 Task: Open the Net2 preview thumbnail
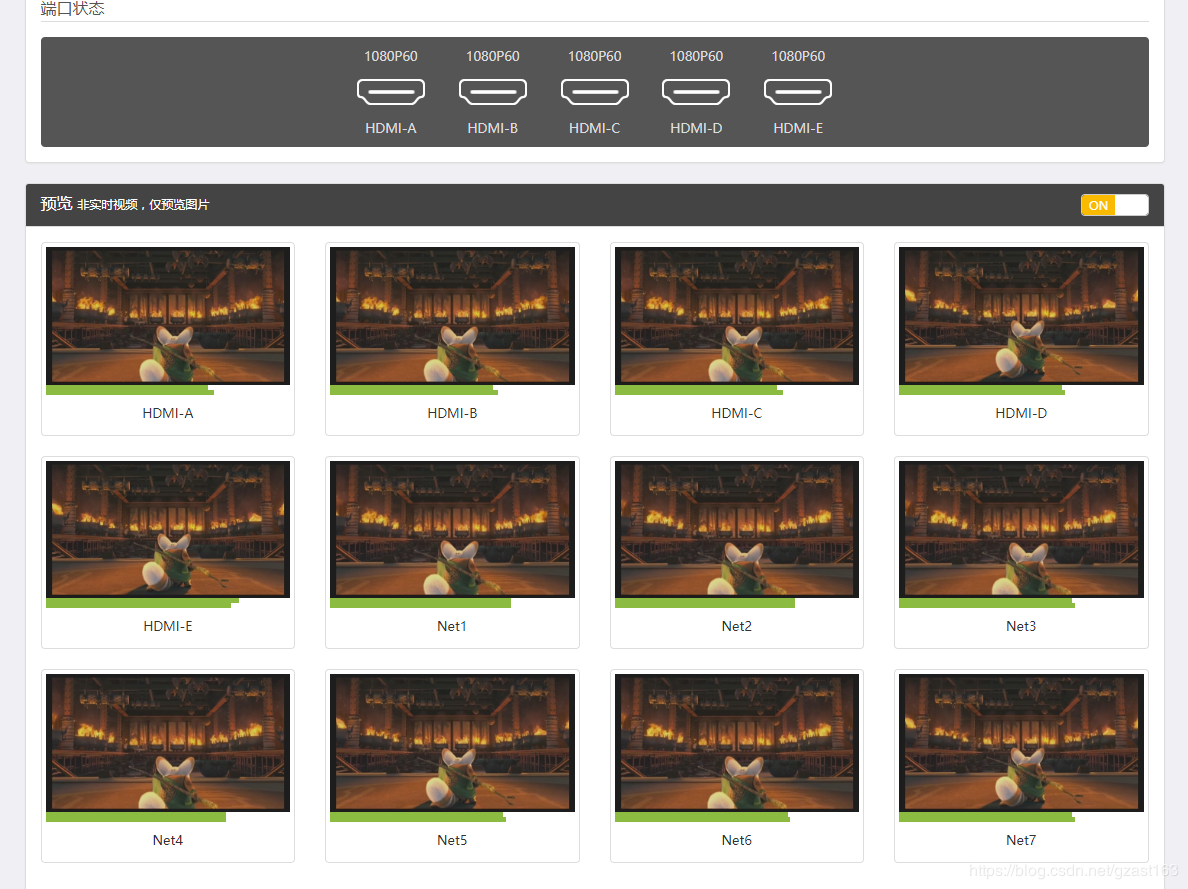(x=736, y=529)
